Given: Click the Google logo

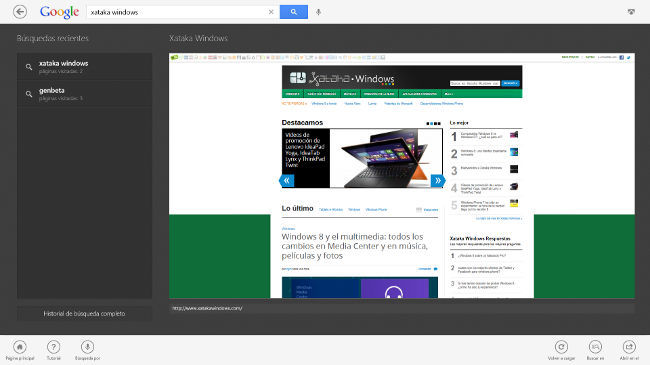Looking at the screenshot, I should coord(59,12).
